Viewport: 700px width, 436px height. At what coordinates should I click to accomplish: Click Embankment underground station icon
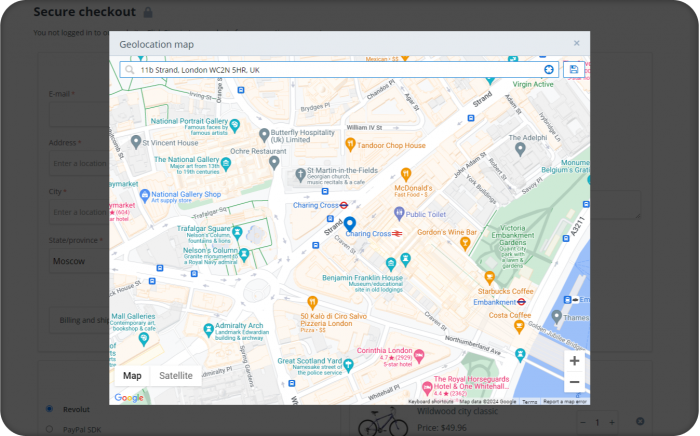point(521,302)
